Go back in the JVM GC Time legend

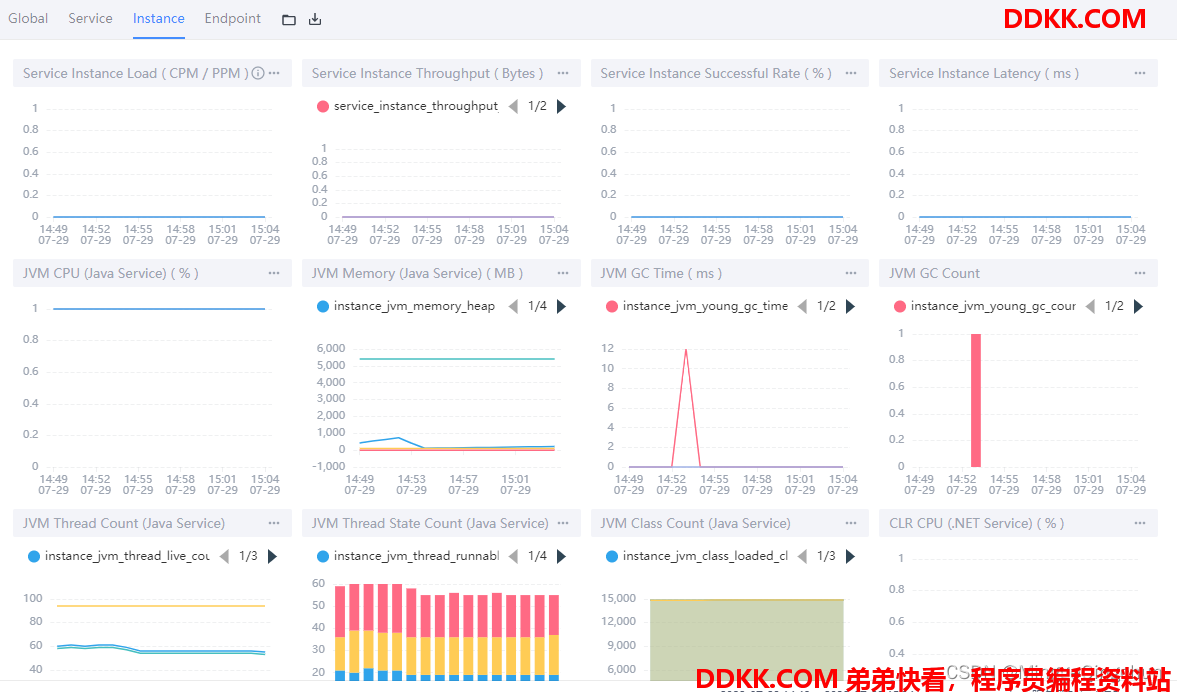pos(802,306)
